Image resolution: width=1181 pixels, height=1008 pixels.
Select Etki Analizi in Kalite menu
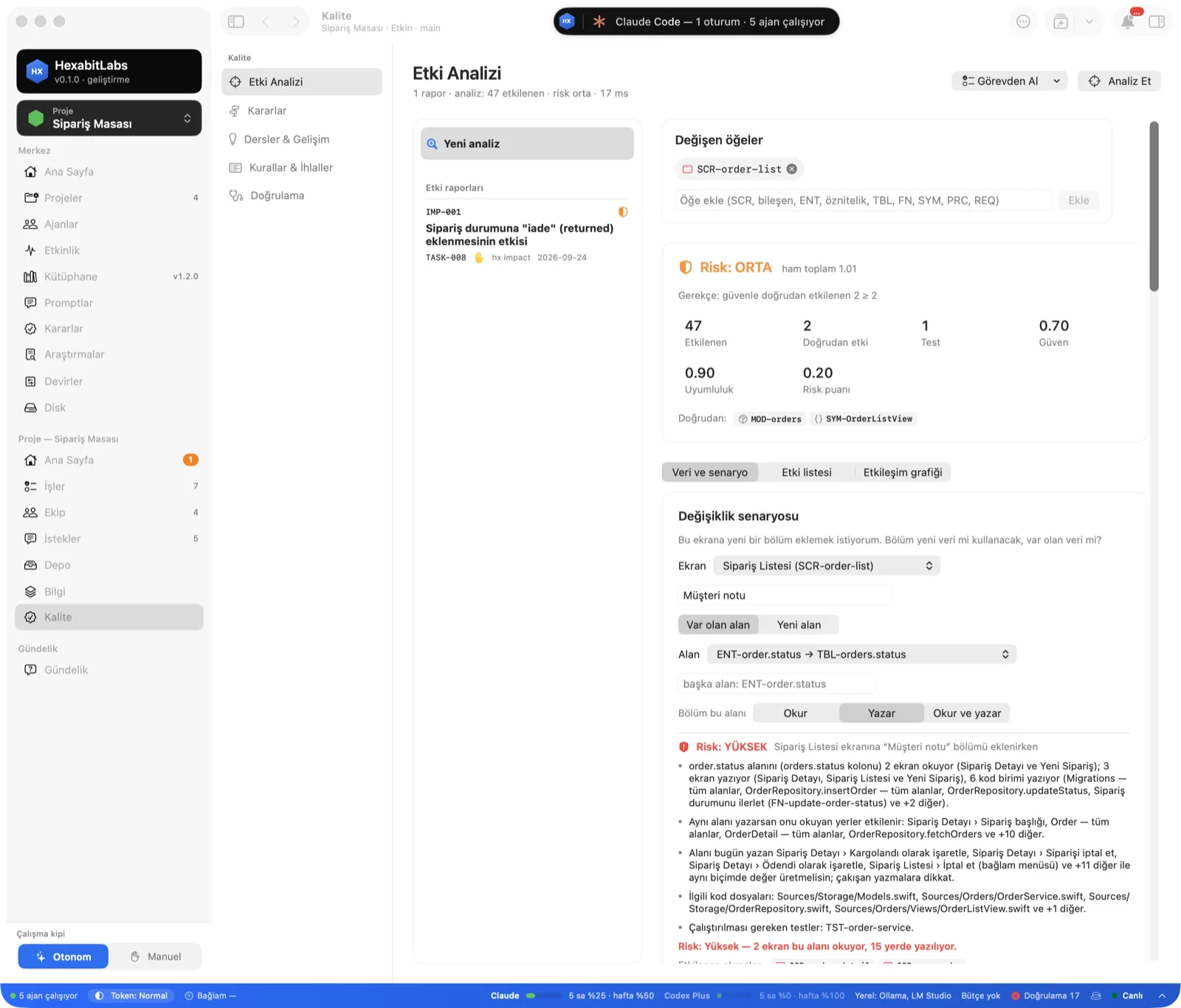pyautogui.click(x=301, y=82)
